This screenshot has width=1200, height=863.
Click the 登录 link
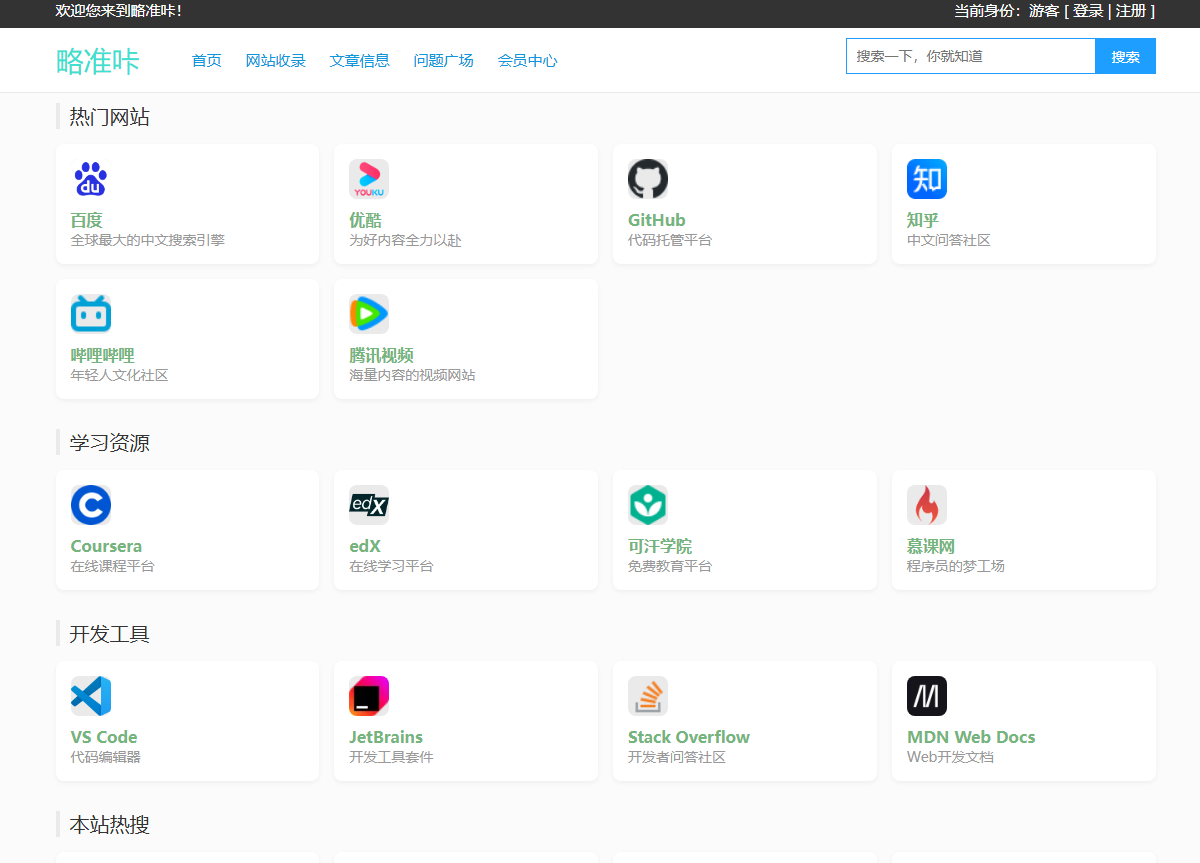point(1088,11)
